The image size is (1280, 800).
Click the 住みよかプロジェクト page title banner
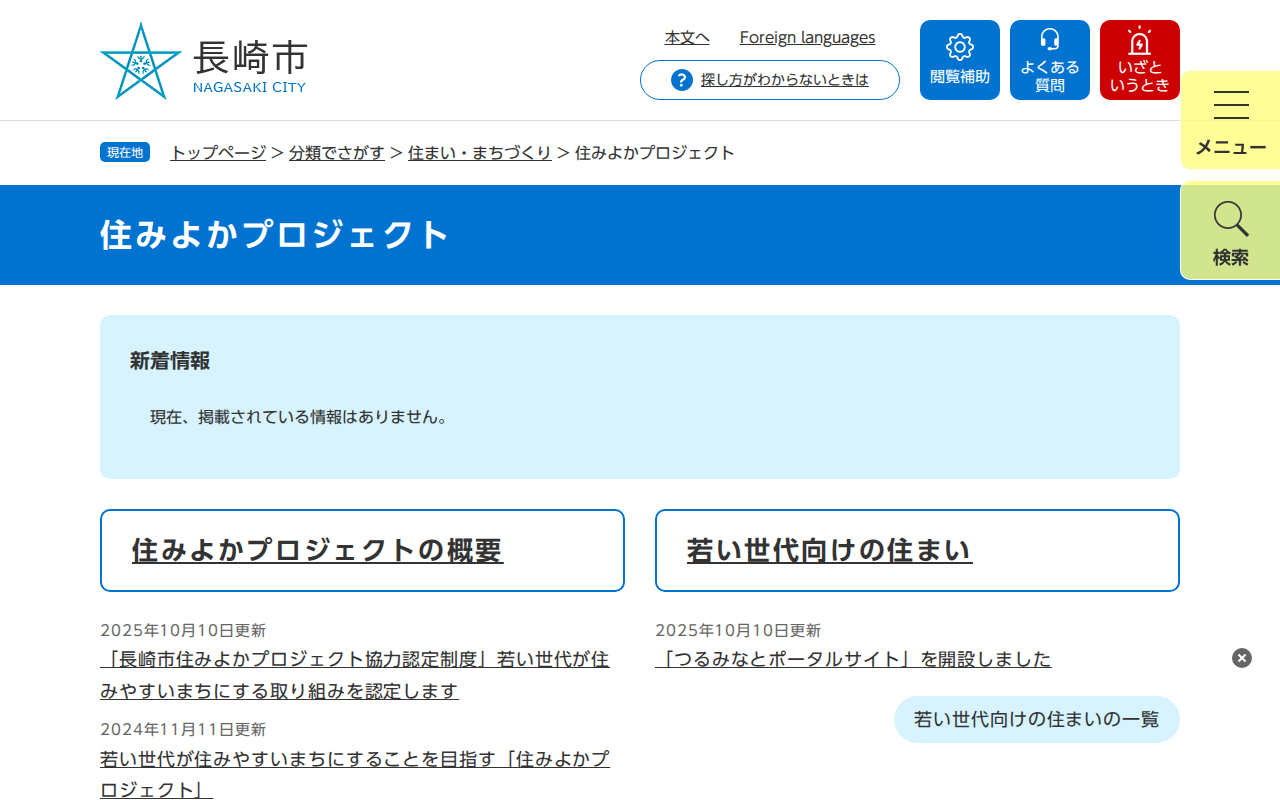point(640,235)
